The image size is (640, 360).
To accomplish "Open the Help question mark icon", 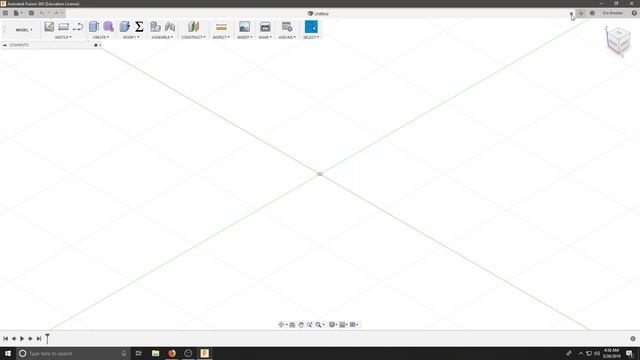I will point(634,13).
